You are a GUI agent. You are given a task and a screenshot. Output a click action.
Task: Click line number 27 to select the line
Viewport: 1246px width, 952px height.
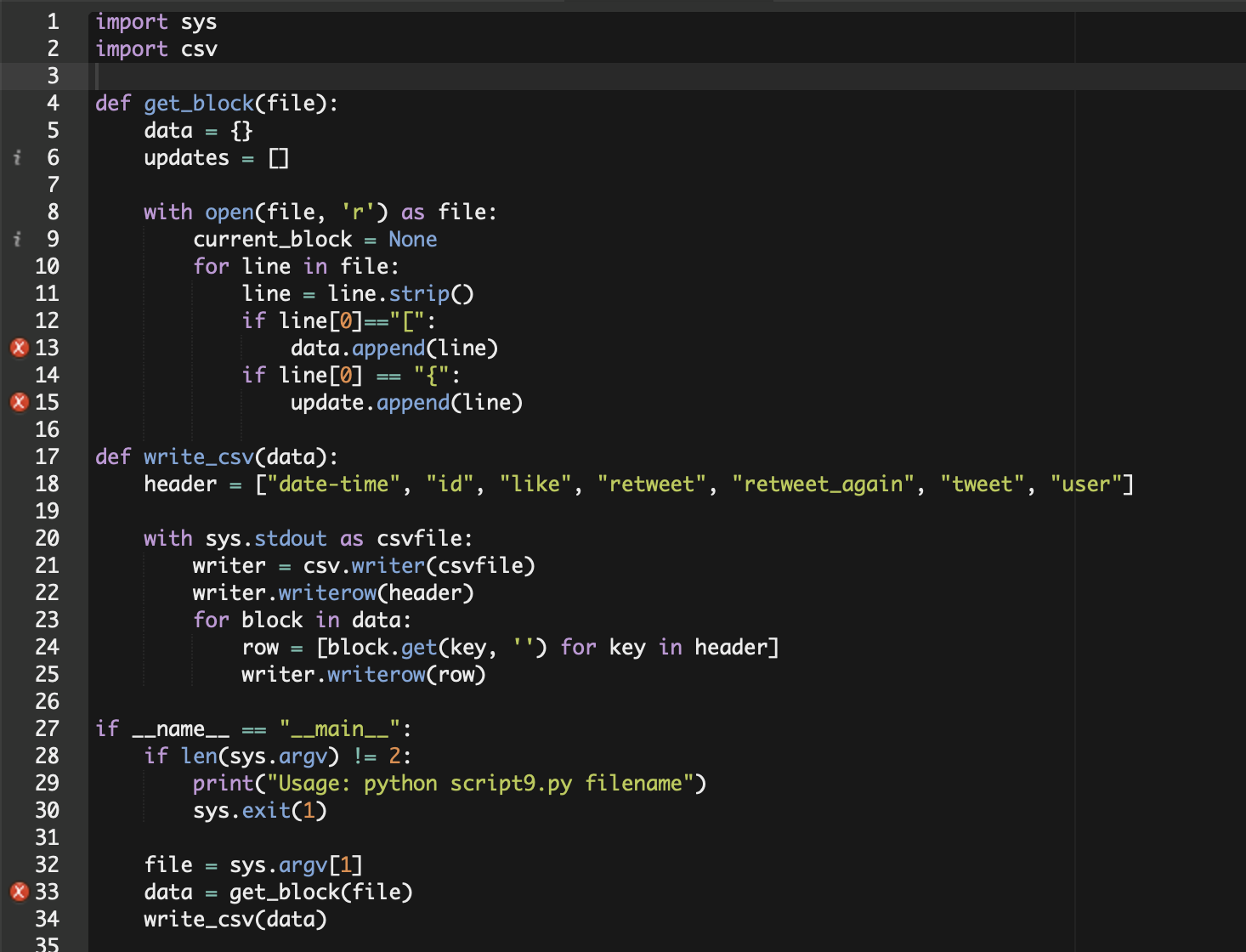(x=48, y=728)
